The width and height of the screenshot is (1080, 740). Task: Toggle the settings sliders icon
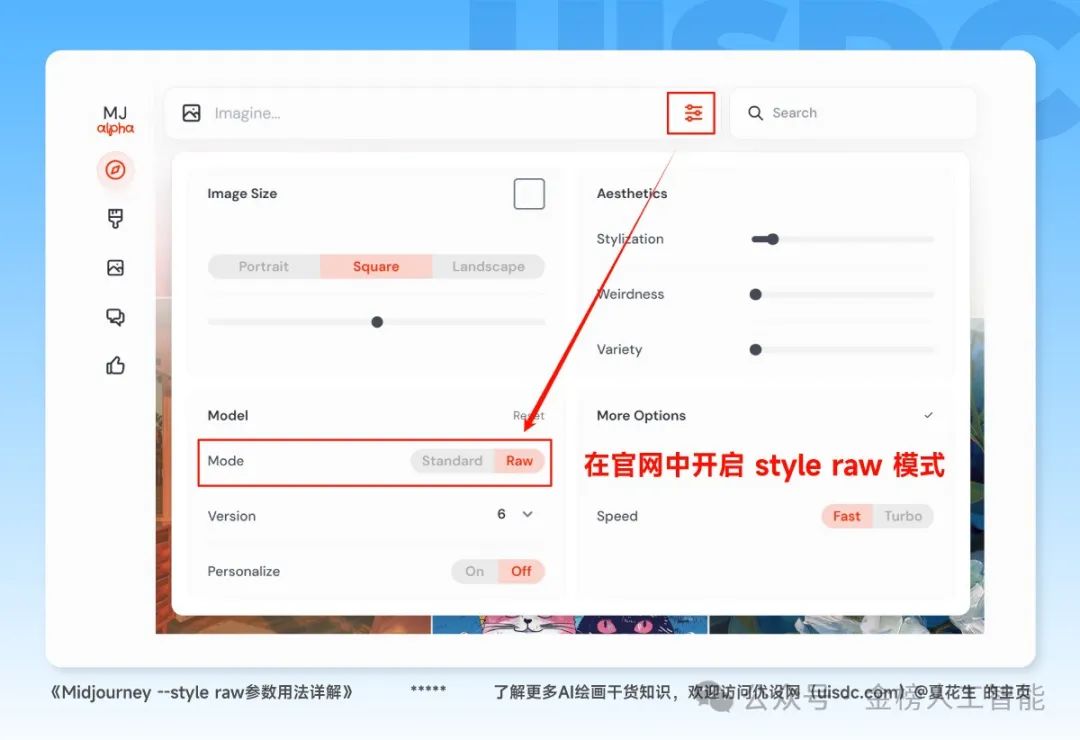click(x=692, y=113)
